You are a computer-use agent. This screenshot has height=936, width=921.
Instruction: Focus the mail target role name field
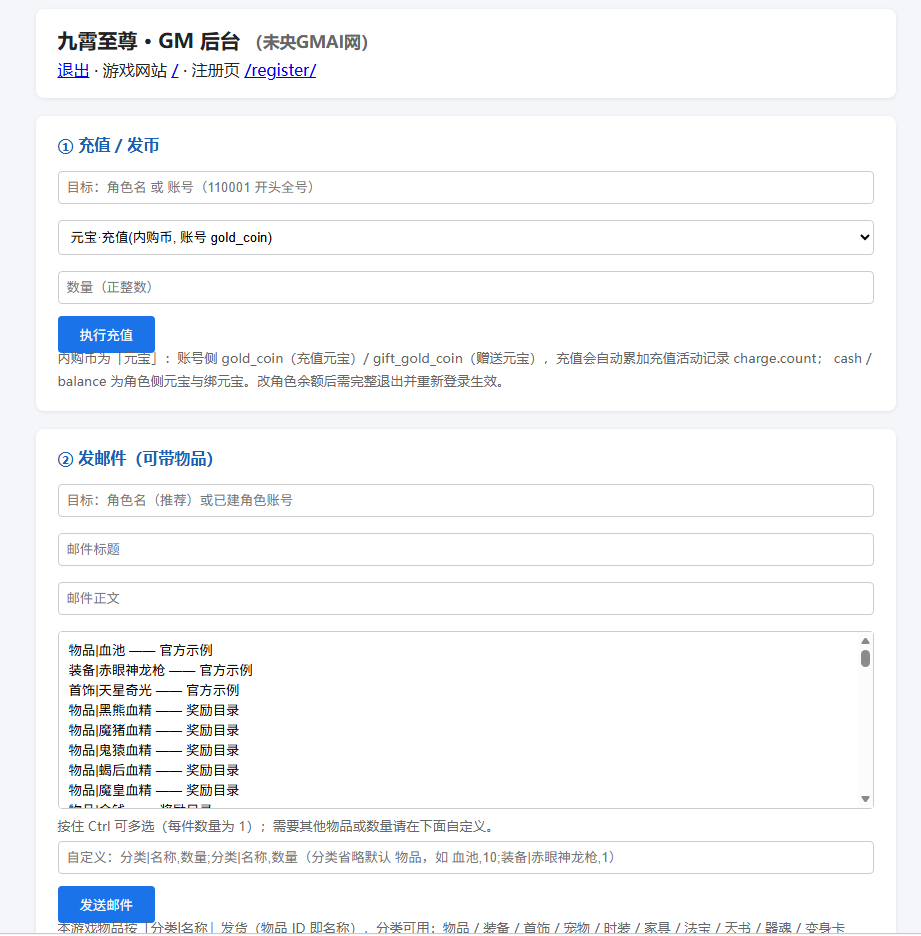(466, 500)
